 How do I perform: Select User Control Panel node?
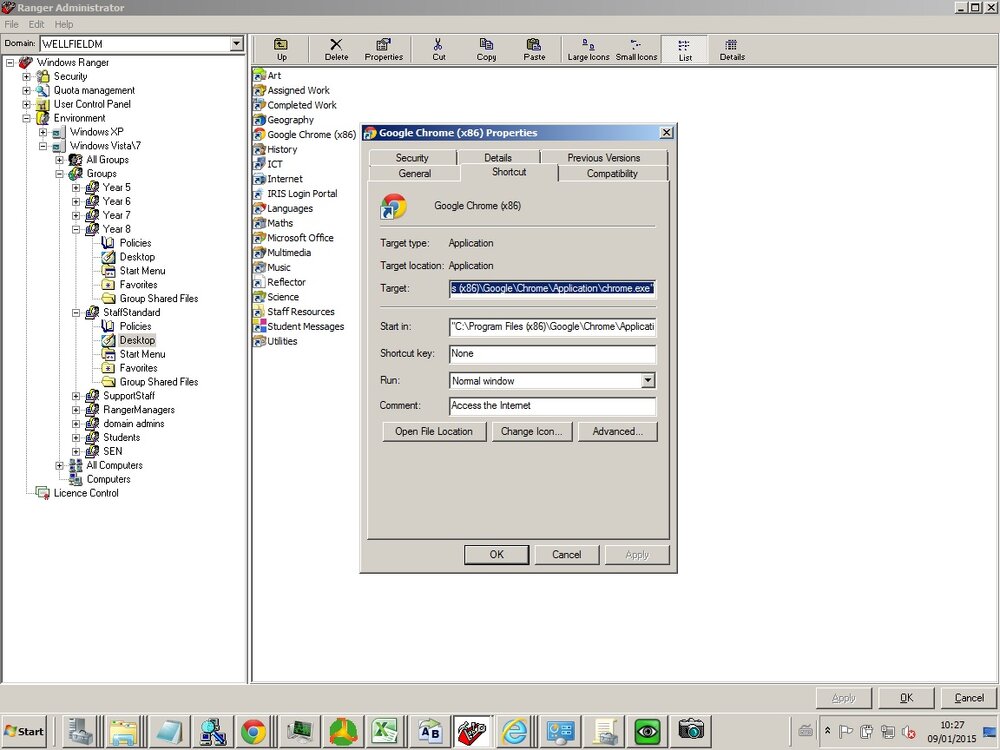point(92,104)
